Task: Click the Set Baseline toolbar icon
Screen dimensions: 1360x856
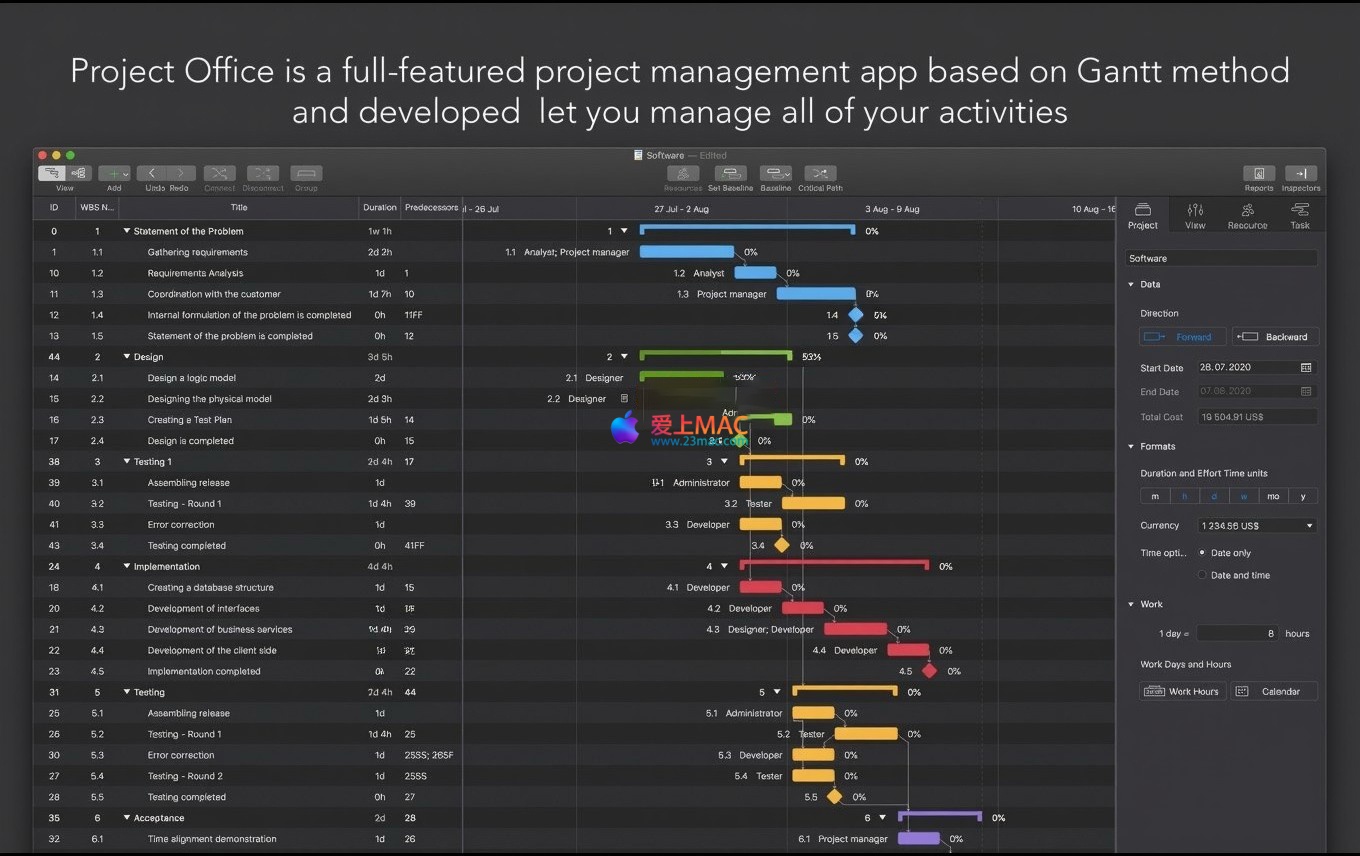Action: coord(730,174)
